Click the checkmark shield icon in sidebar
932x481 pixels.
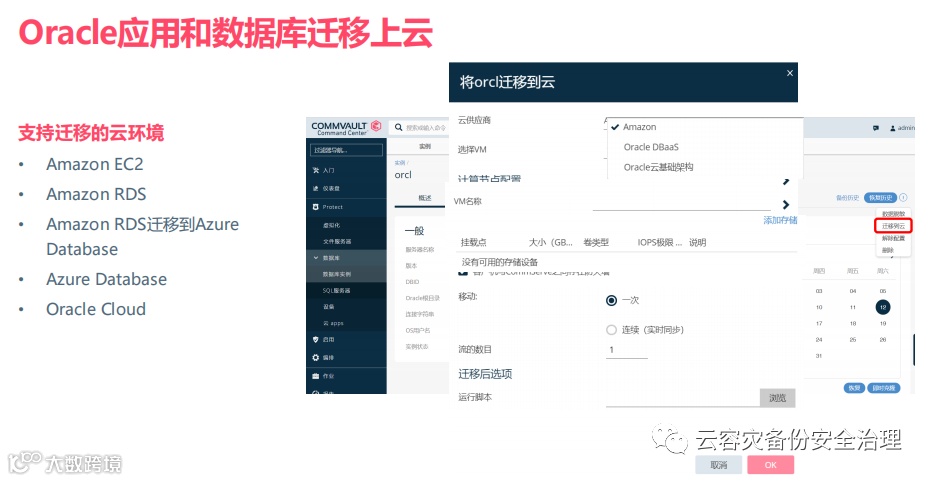(x=316, y=339)
